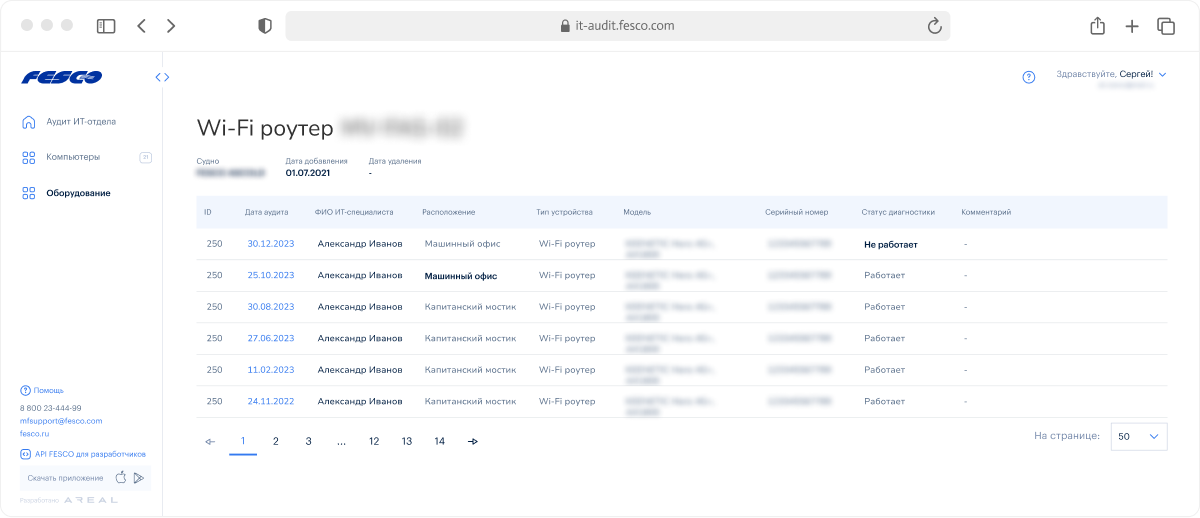1200x518 pixels.
Task: Open audit dated 30.12.2023
Action: (271, 244)
